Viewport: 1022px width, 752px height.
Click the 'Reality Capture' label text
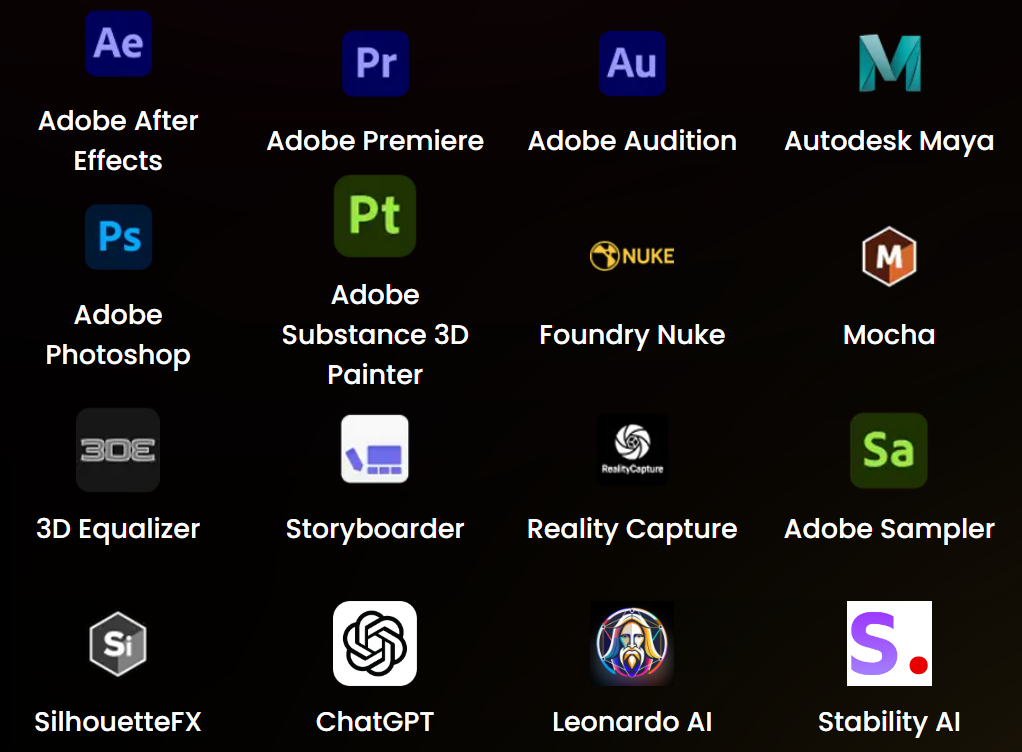click(632, 530)
